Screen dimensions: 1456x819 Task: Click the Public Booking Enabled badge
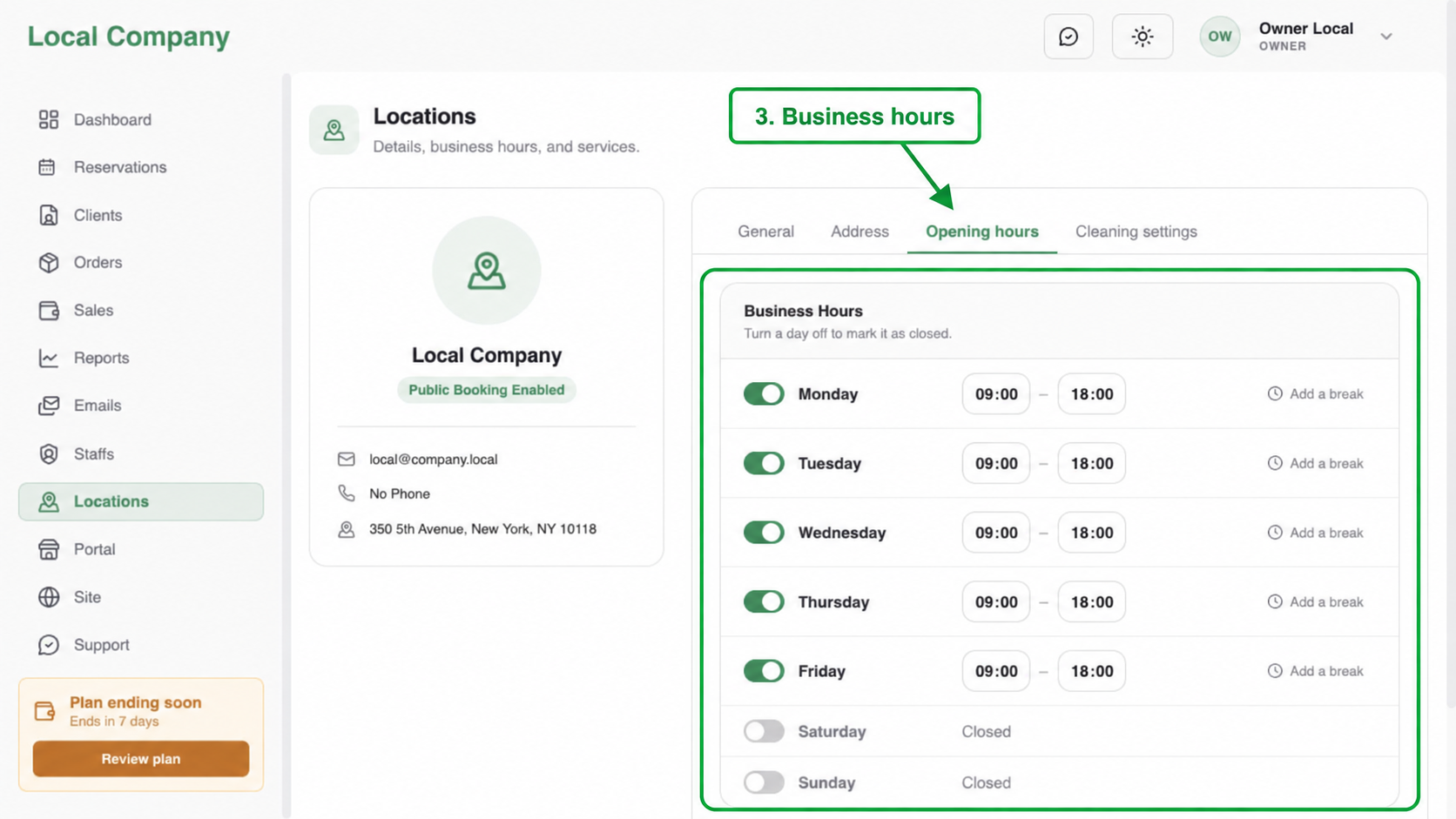click(486, 390)
